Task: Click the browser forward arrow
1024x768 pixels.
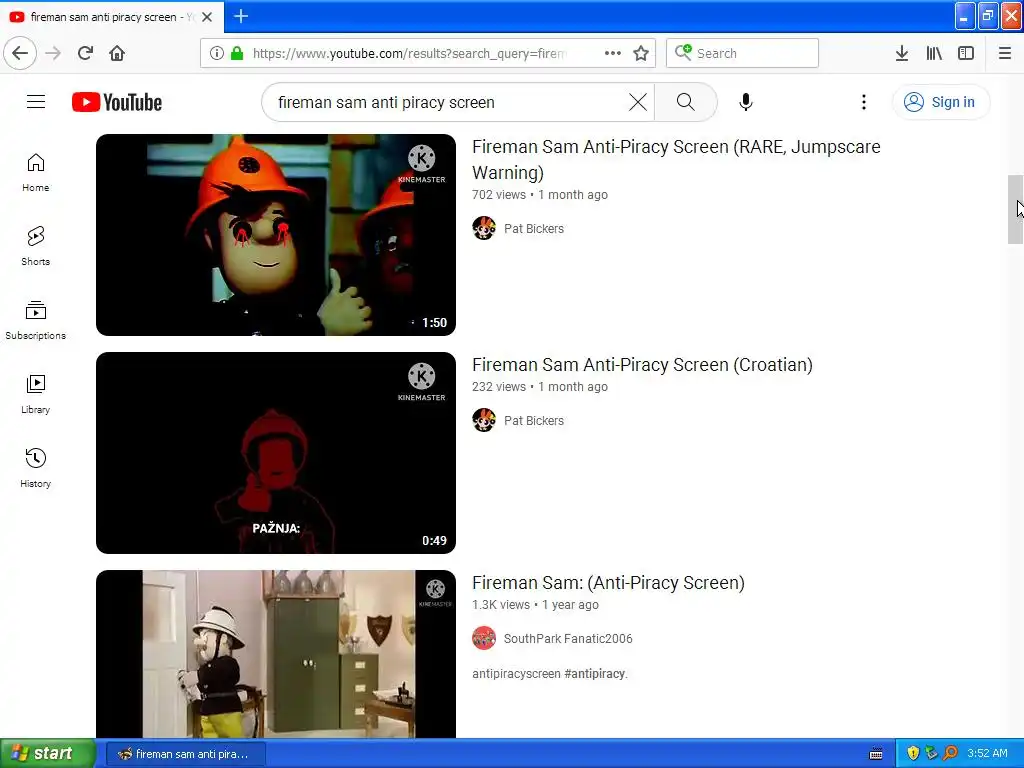Action: (x=53, y=53)
